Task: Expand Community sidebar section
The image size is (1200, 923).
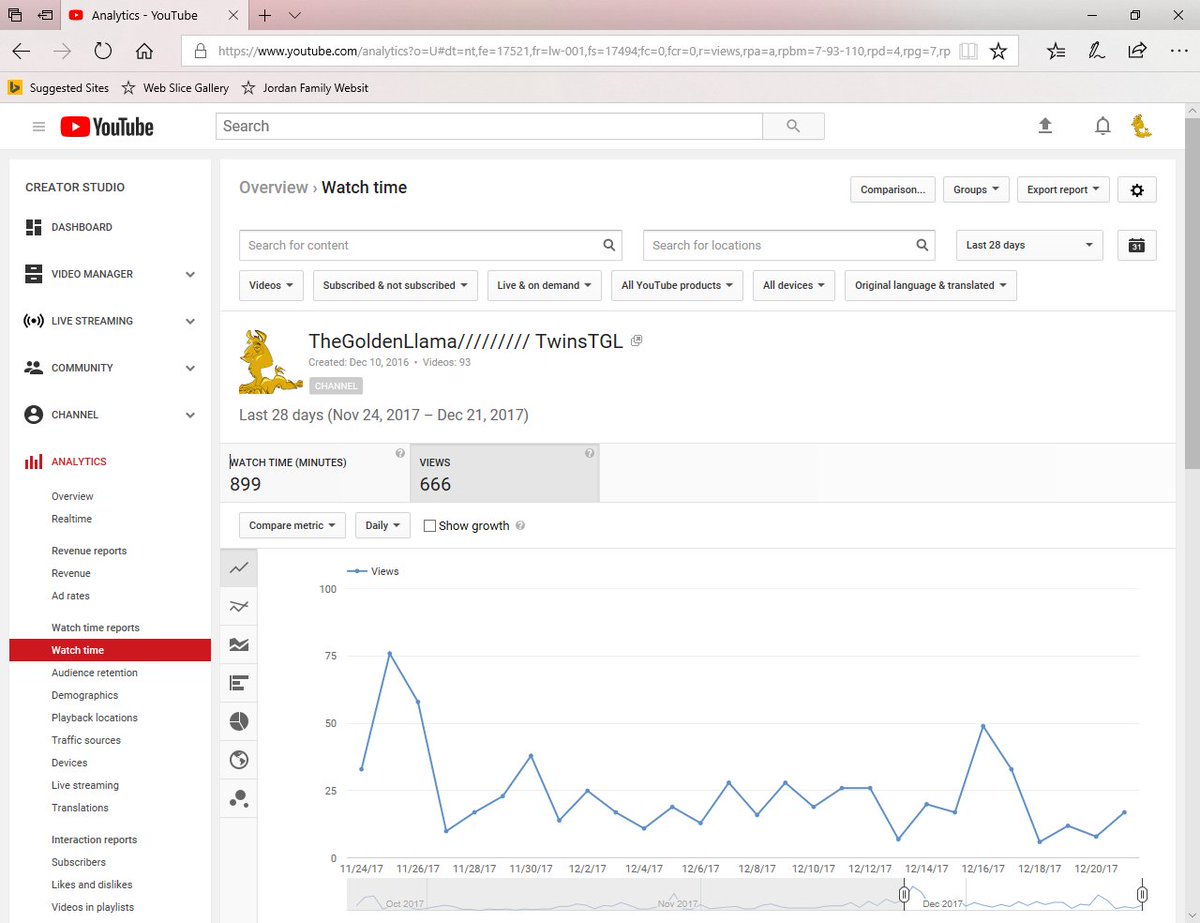Action: coord(190,368)
